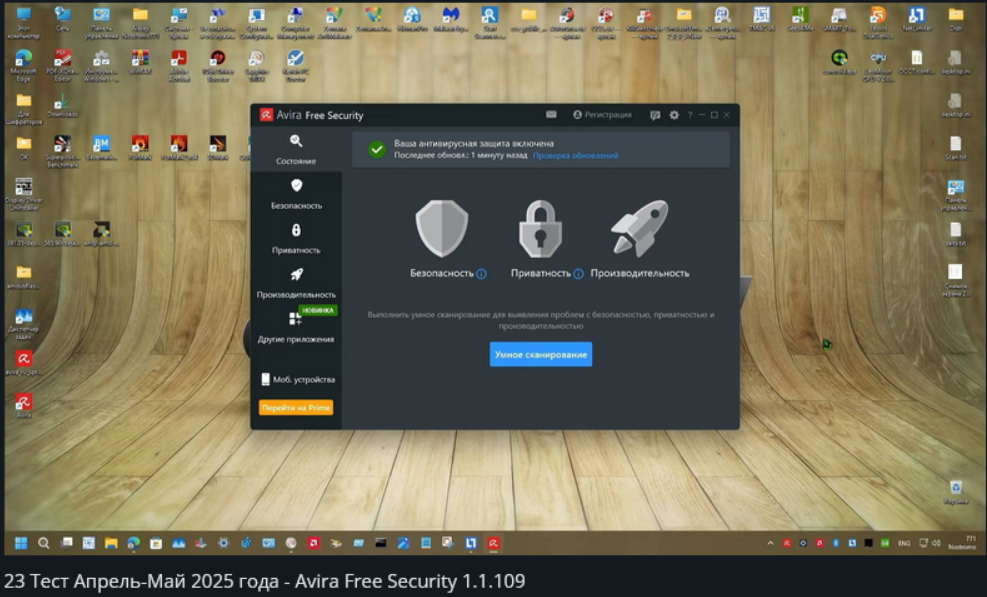Screen dimensions: 987x597
Task: Open the Состояние status tab in Avira
Action: tap(296, 149)
